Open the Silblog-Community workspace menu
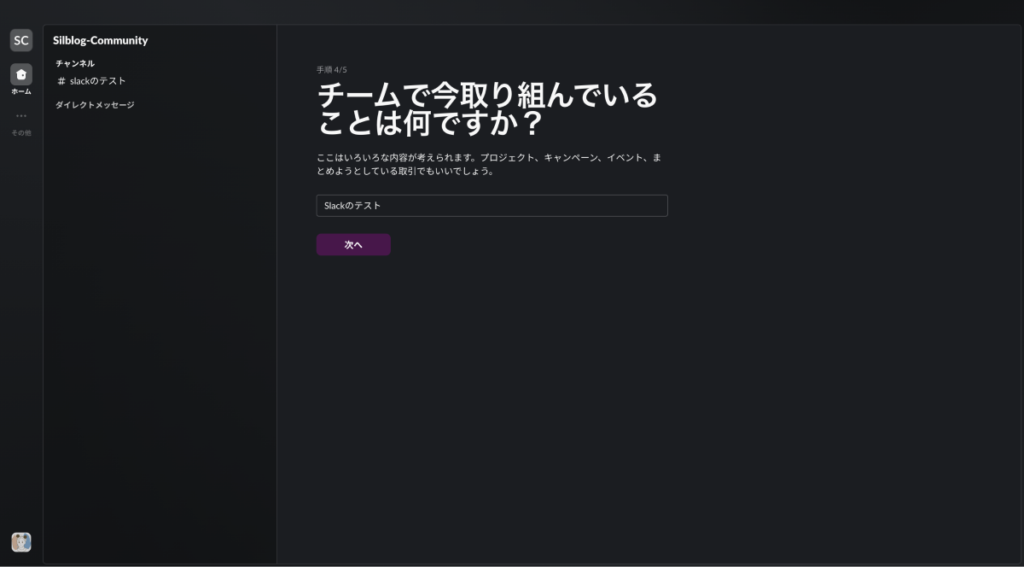 coord(100,41)
